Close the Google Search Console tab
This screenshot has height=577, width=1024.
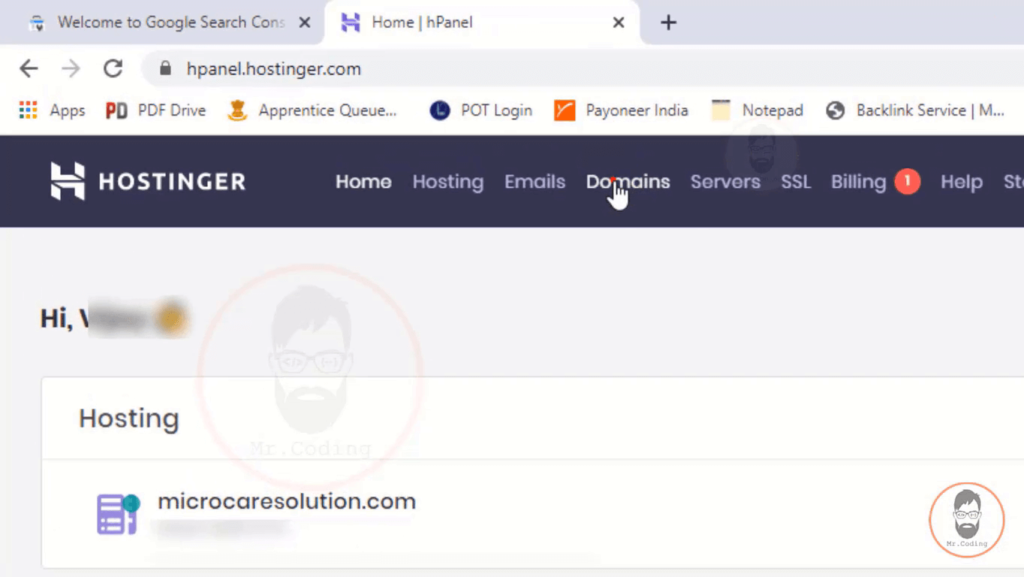304,23
